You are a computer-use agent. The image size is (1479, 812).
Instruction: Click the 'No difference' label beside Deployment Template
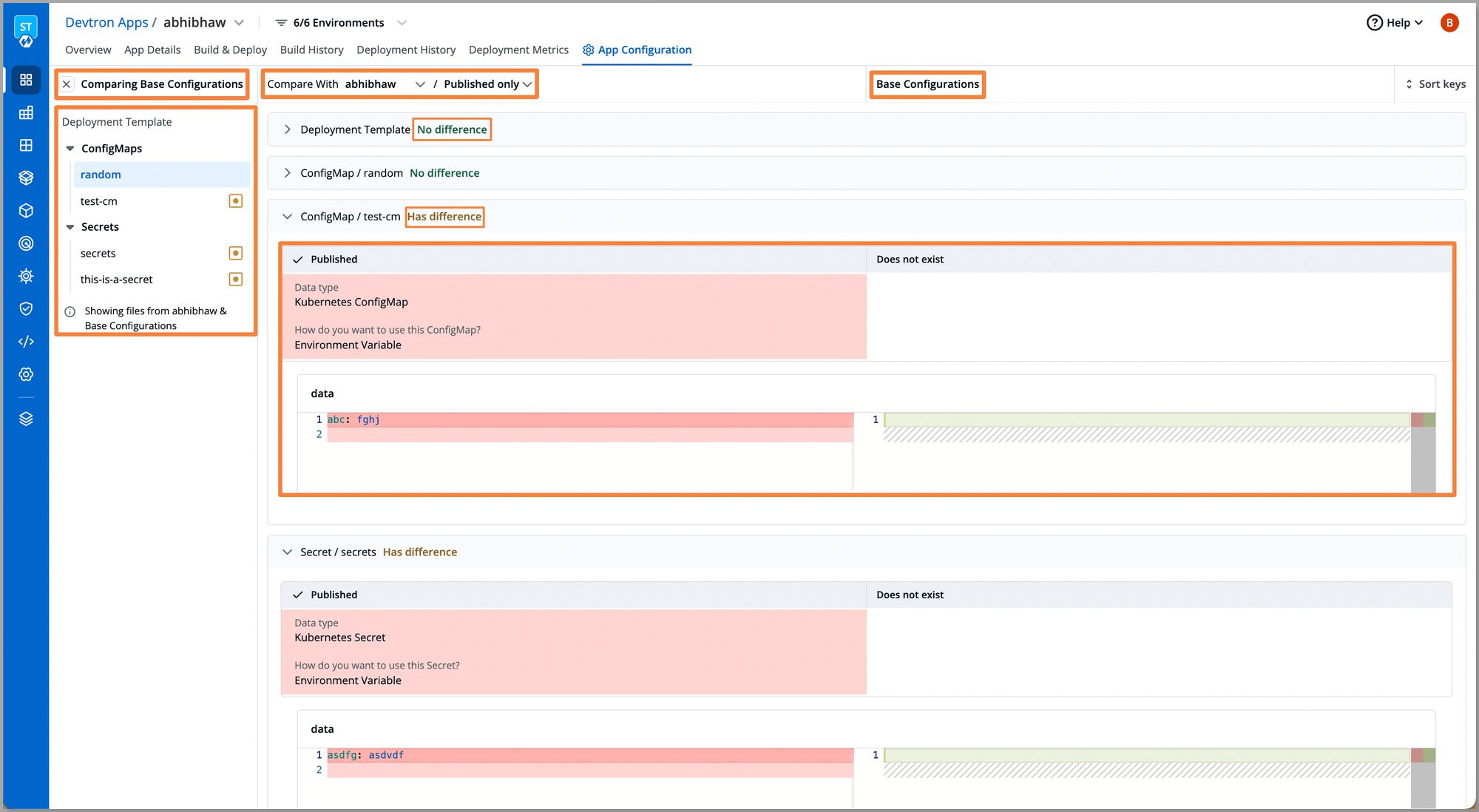point(452,129)
